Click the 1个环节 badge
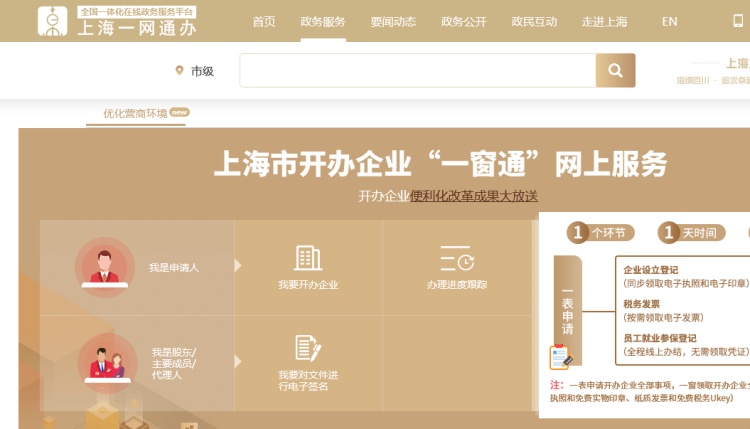Screen dimensions: 750x429 (601, 233)
